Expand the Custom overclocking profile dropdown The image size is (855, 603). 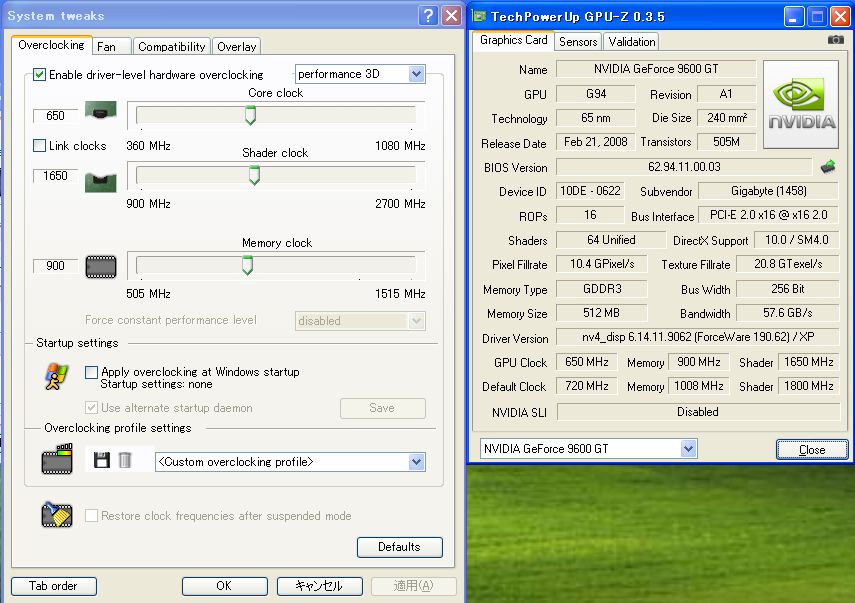click(x=291, y=462)
